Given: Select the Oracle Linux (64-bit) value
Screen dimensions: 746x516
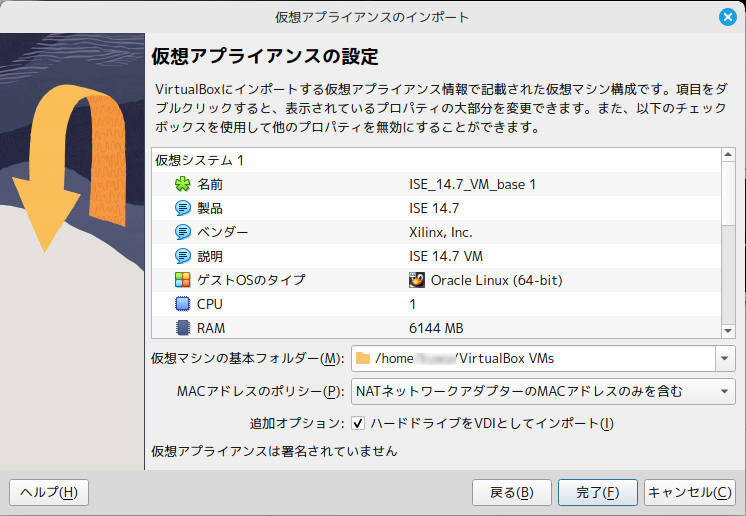Looking at the screenshot, I should click(x=496, y=280).
